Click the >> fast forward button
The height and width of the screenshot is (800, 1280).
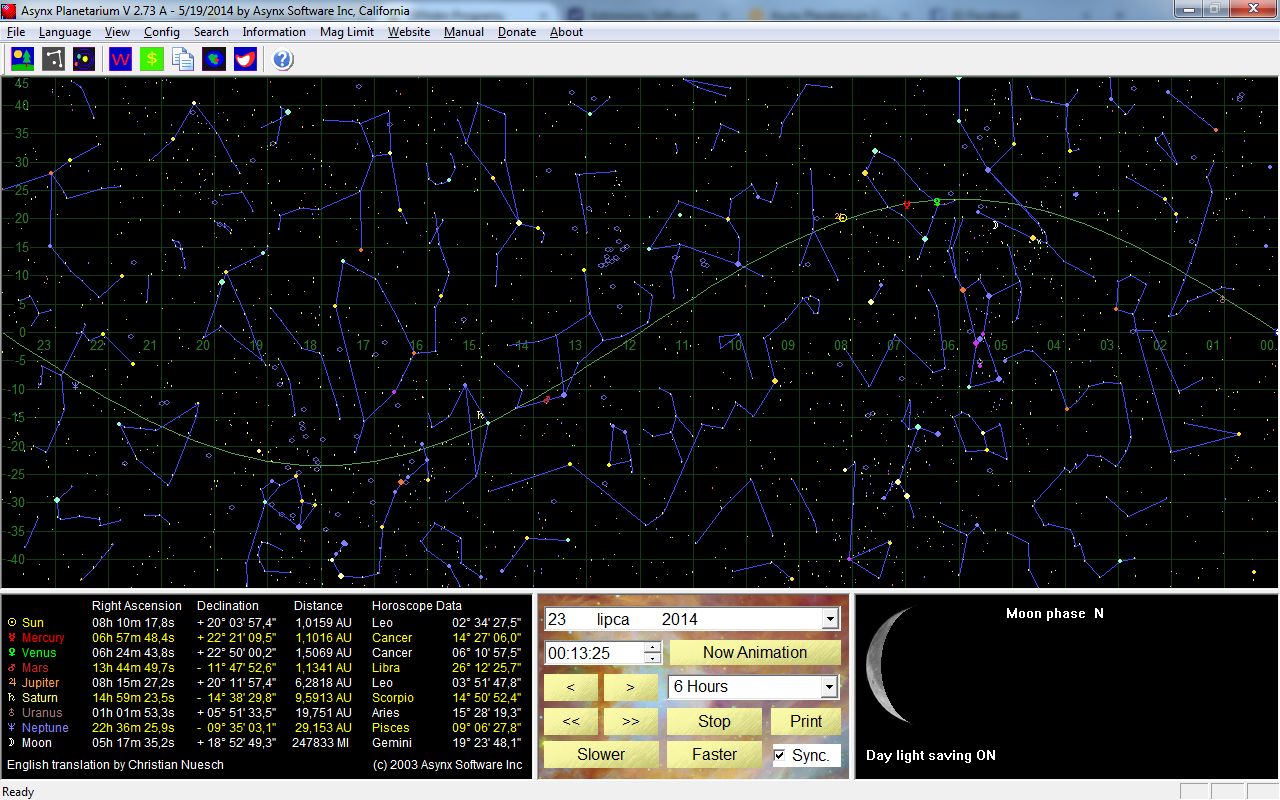(630, 722)
